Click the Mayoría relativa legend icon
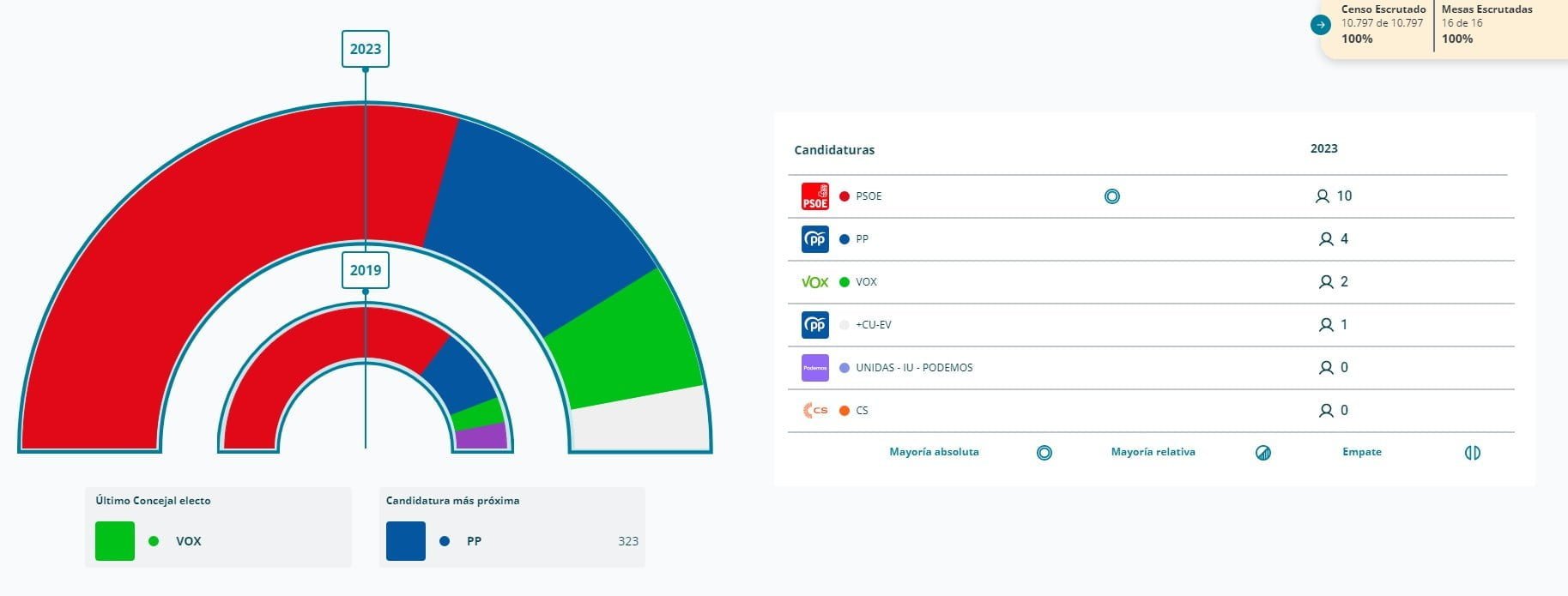1568x596 pixels. tap(1262, 453)
